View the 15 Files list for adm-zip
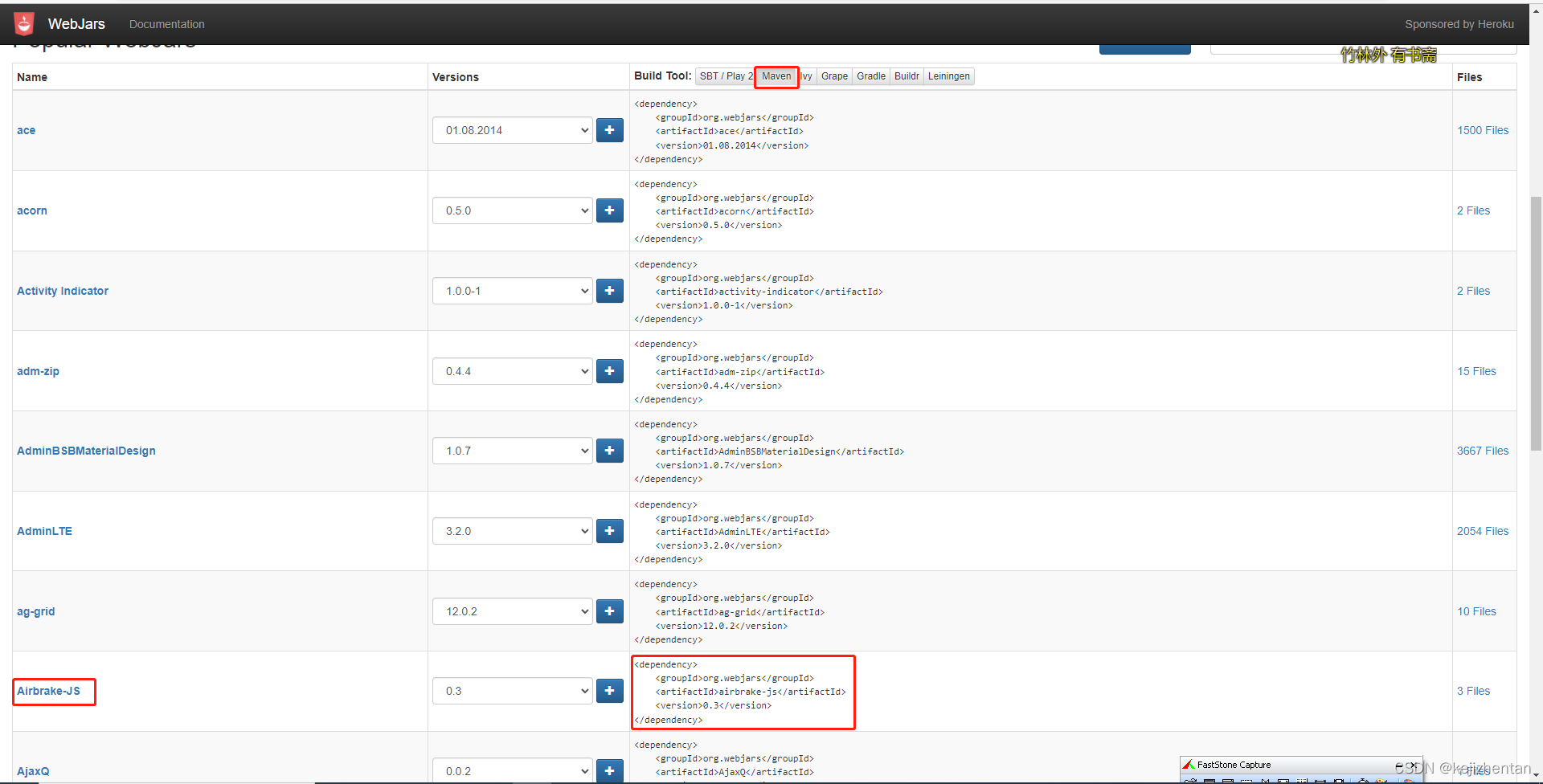This screenshot has height=784, width=1543. click(x=1476, y=371)
